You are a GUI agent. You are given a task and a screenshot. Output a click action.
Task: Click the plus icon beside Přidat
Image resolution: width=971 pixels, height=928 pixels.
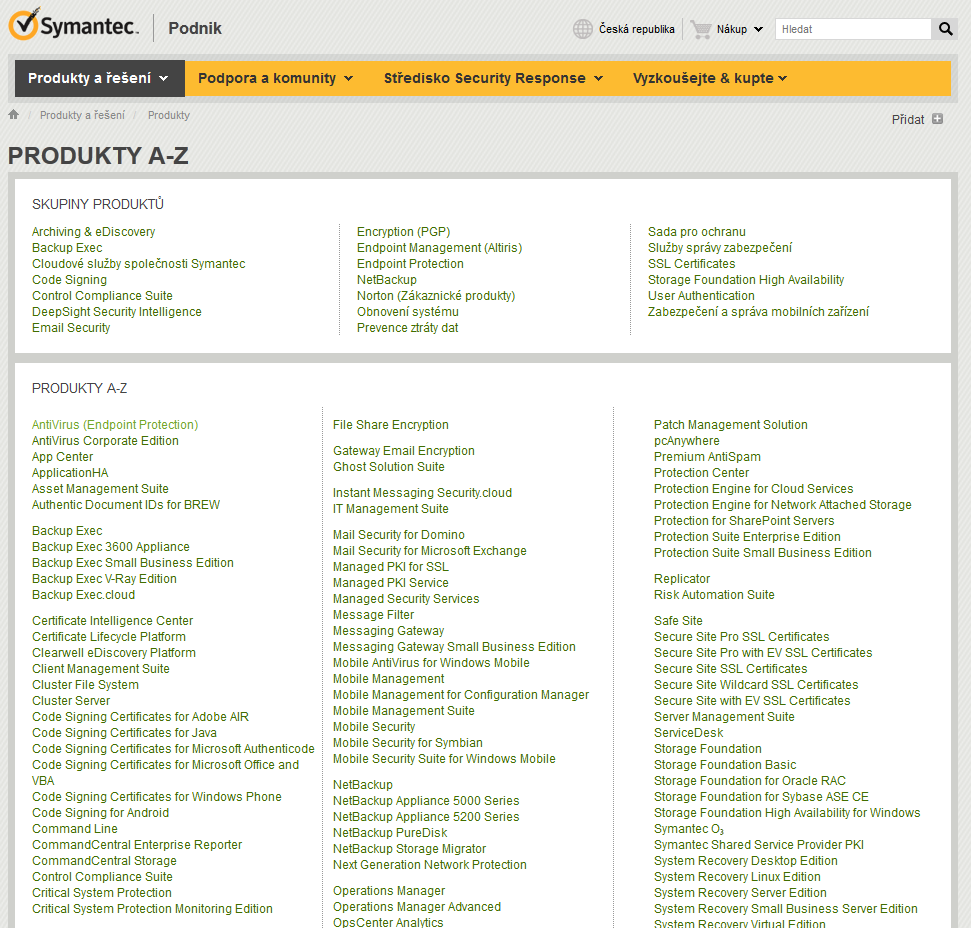(938, 119)
